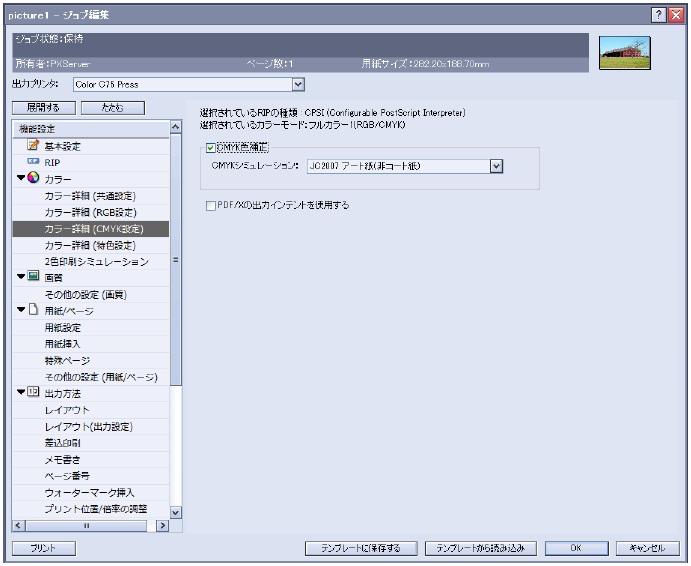The height and width of the screenshot is (566, 691).
Task: Open the 出力プリンタ printer dropdown
Action: point(297,85)
